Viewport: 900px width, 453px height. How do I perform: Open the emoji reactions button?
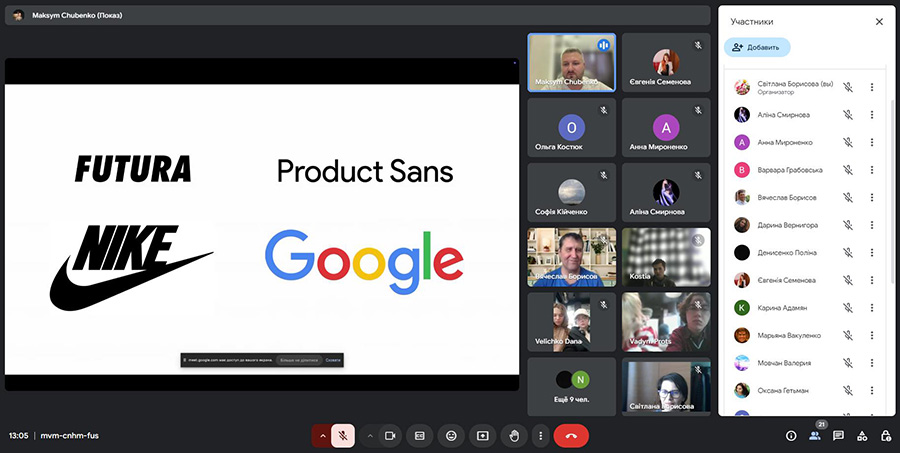(451, 436)
